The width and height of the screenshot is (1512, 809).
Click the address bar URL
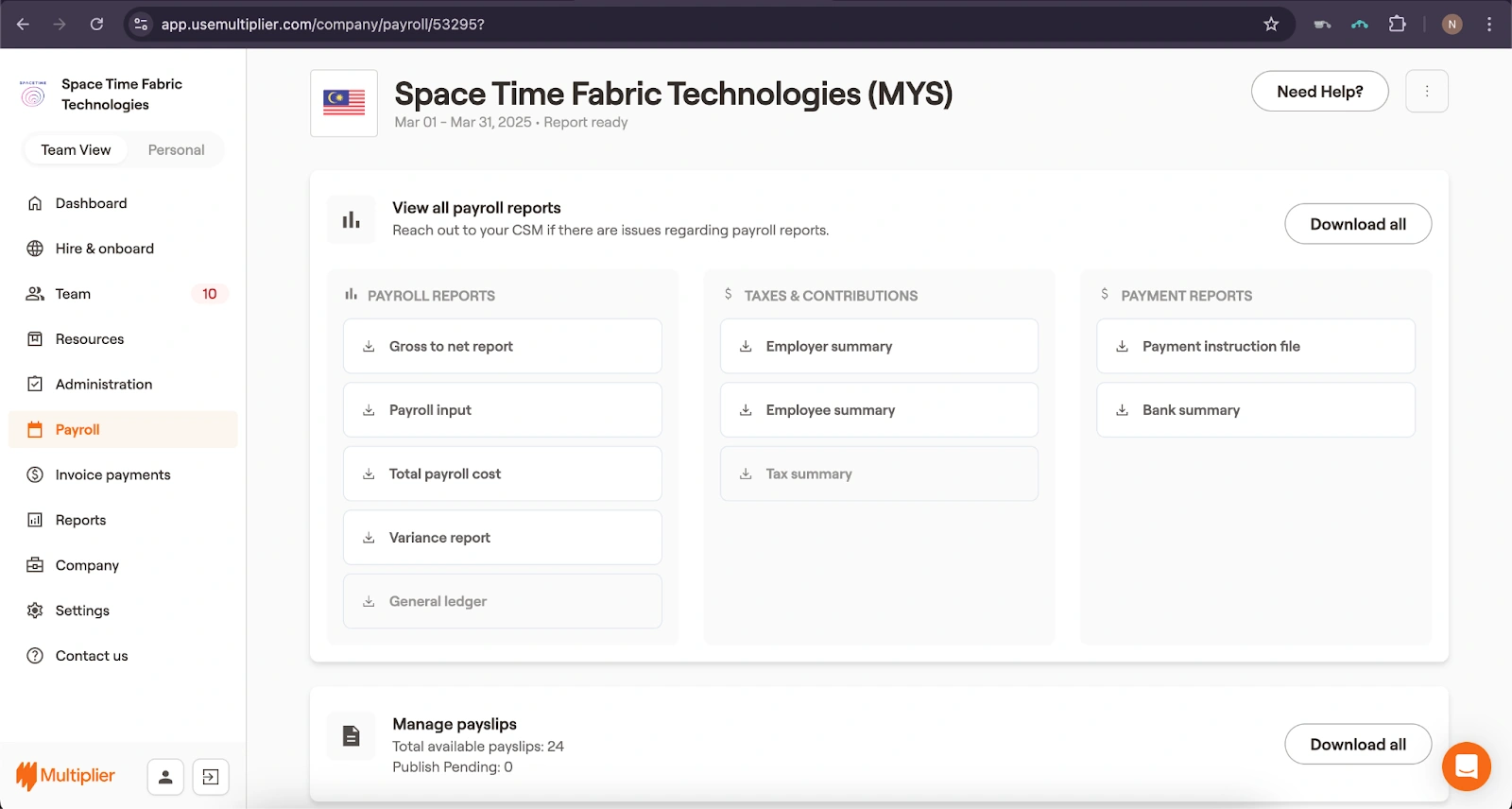(x=323, y=25)
